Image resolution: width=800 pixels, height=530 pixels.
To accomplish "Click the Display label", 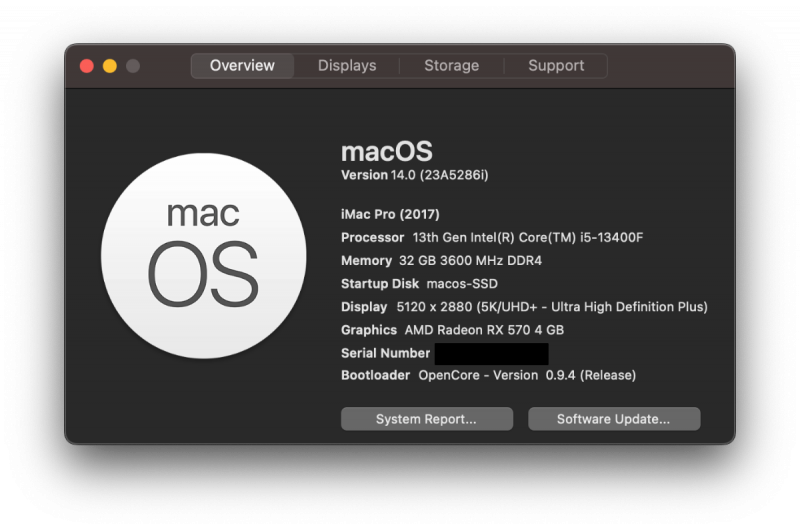I will 364,307.
